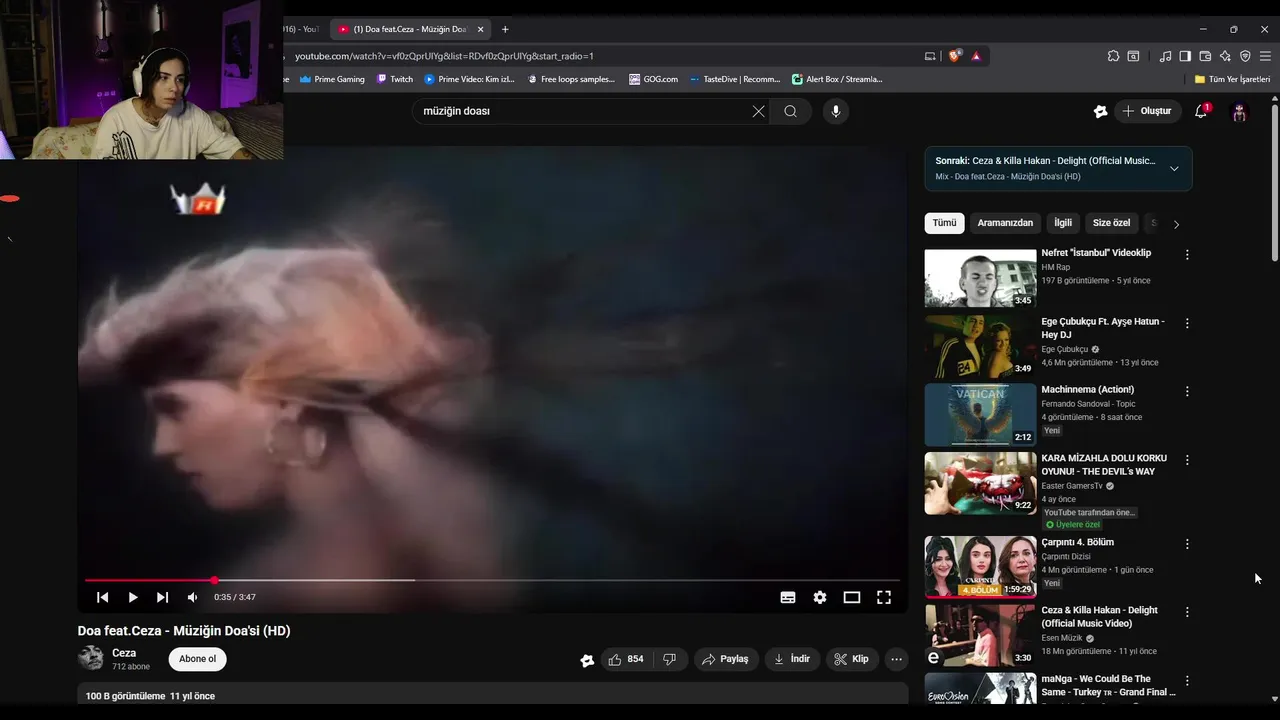Viewport: 1280px width, 720px height.
Task: Open browser extensions puzzle icon
Action: (x=1113, y=56)
